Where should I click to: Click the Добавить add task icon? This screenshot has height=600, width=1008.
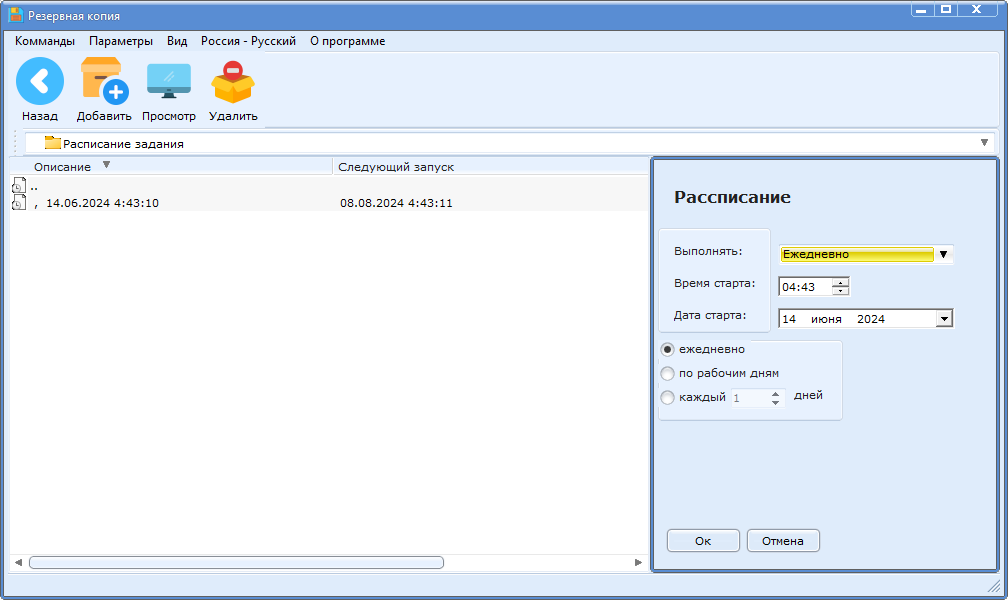click(104, 81)
